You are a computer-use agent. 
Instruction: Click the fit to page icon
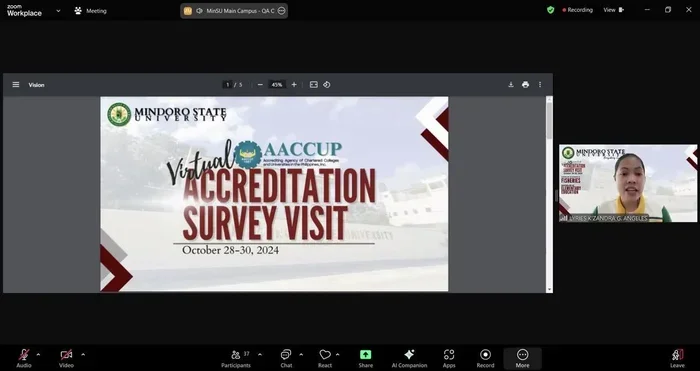[314, 85]
